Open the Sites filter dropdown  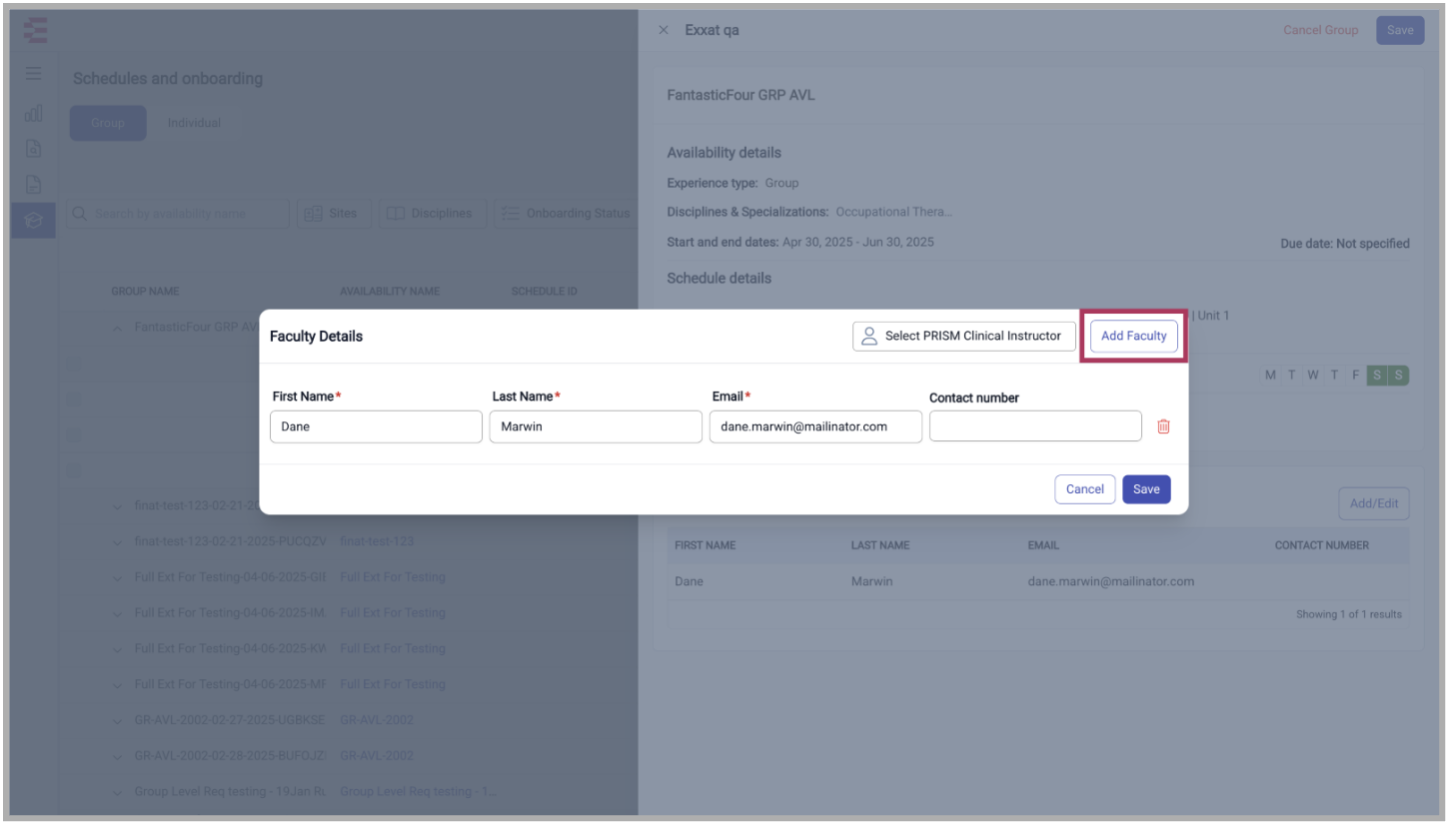[x=334, y=214]
